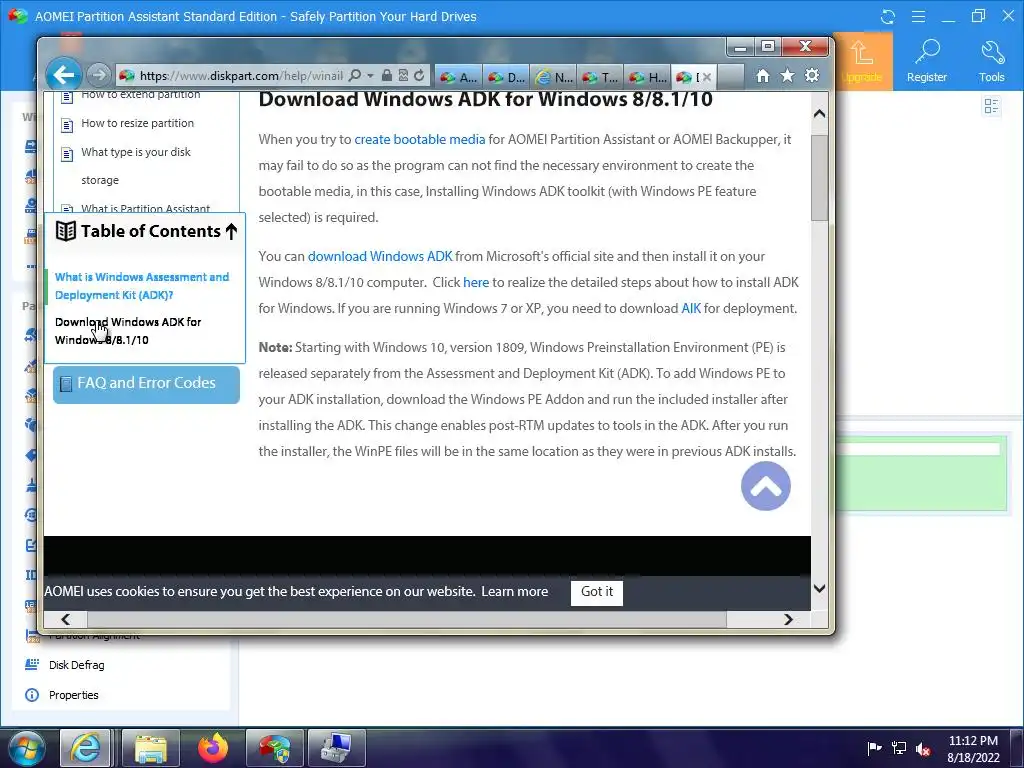The width and height of the screenshot is (1024, 768).
Task: Click the horizontal scrollbar left arrow
Action: [65, 619]
